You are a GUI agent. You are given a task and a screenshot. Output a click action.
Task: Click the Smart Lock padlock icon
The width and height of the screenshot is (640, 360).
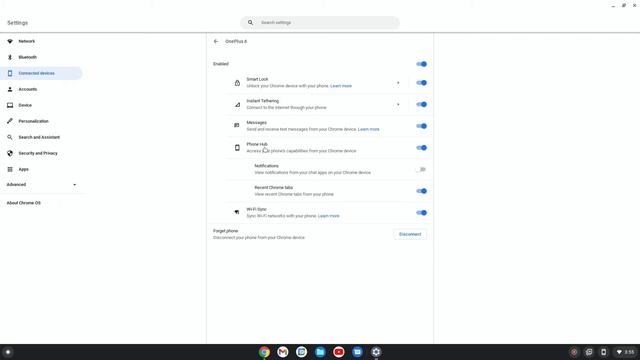[237, 83]
